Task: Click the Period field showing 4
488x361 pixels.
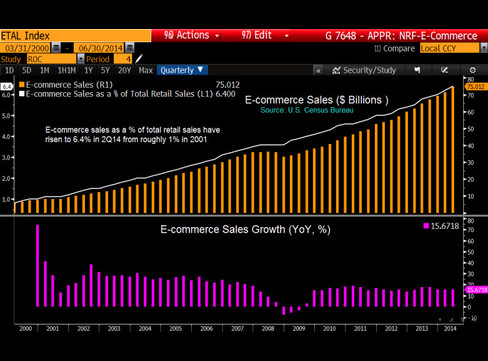Action: point(123,59)
